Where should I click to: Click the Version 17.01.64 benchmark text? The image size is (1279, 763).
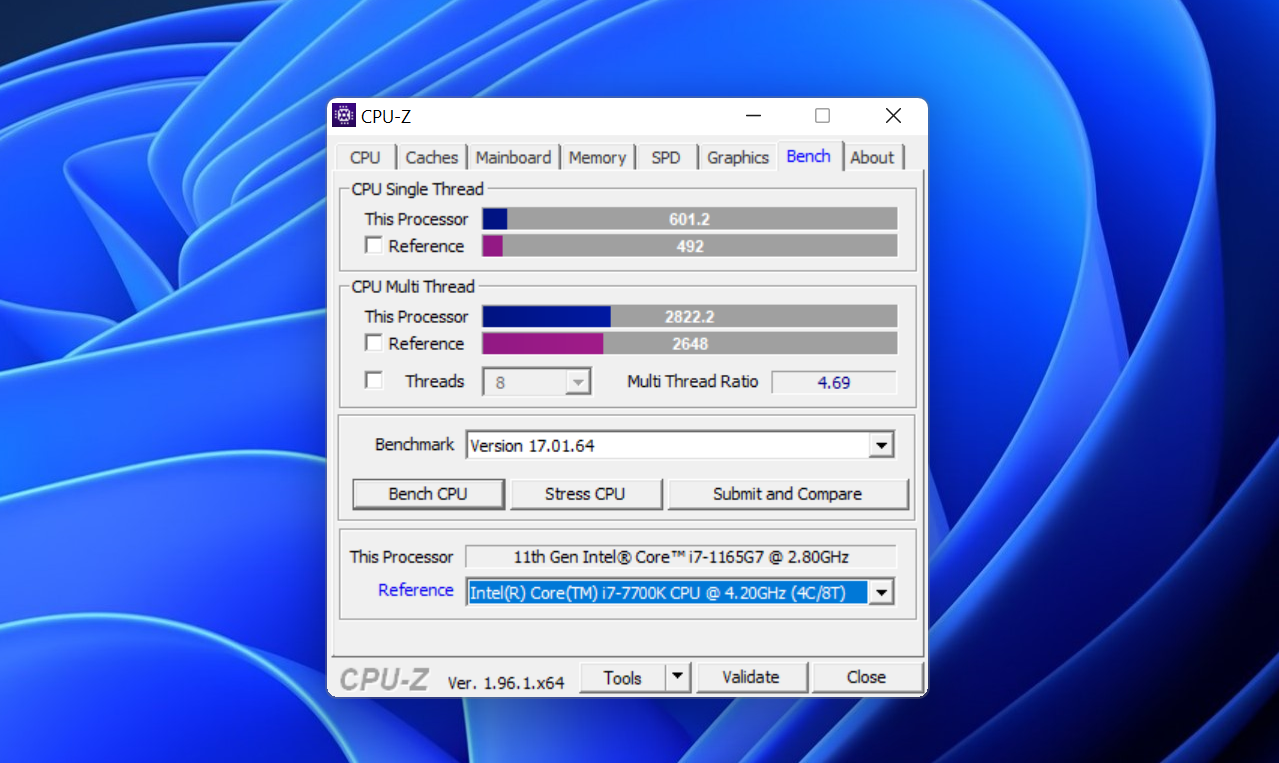(532, 446)
